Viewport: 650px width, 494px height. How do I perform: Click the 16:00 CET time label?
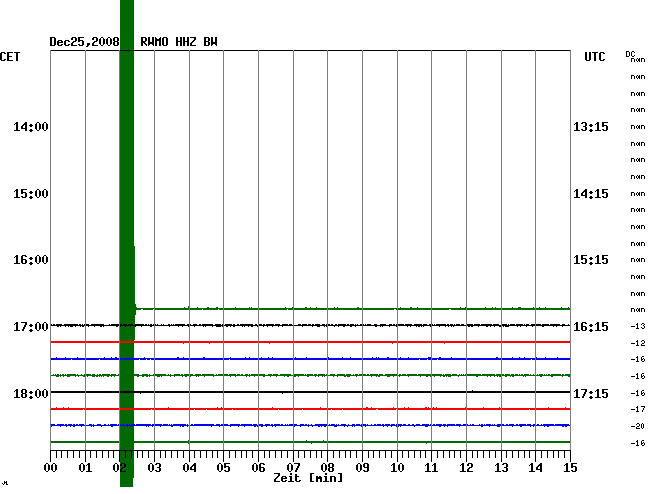coord(31,260)
